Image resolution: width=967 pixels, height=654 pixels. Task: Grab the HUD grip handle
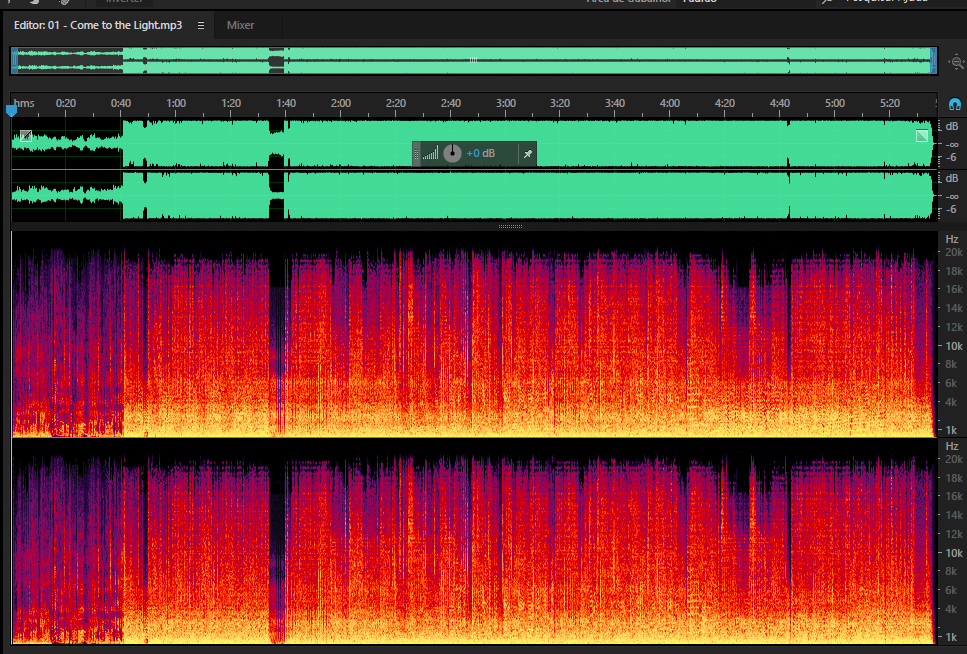[416, 154]
